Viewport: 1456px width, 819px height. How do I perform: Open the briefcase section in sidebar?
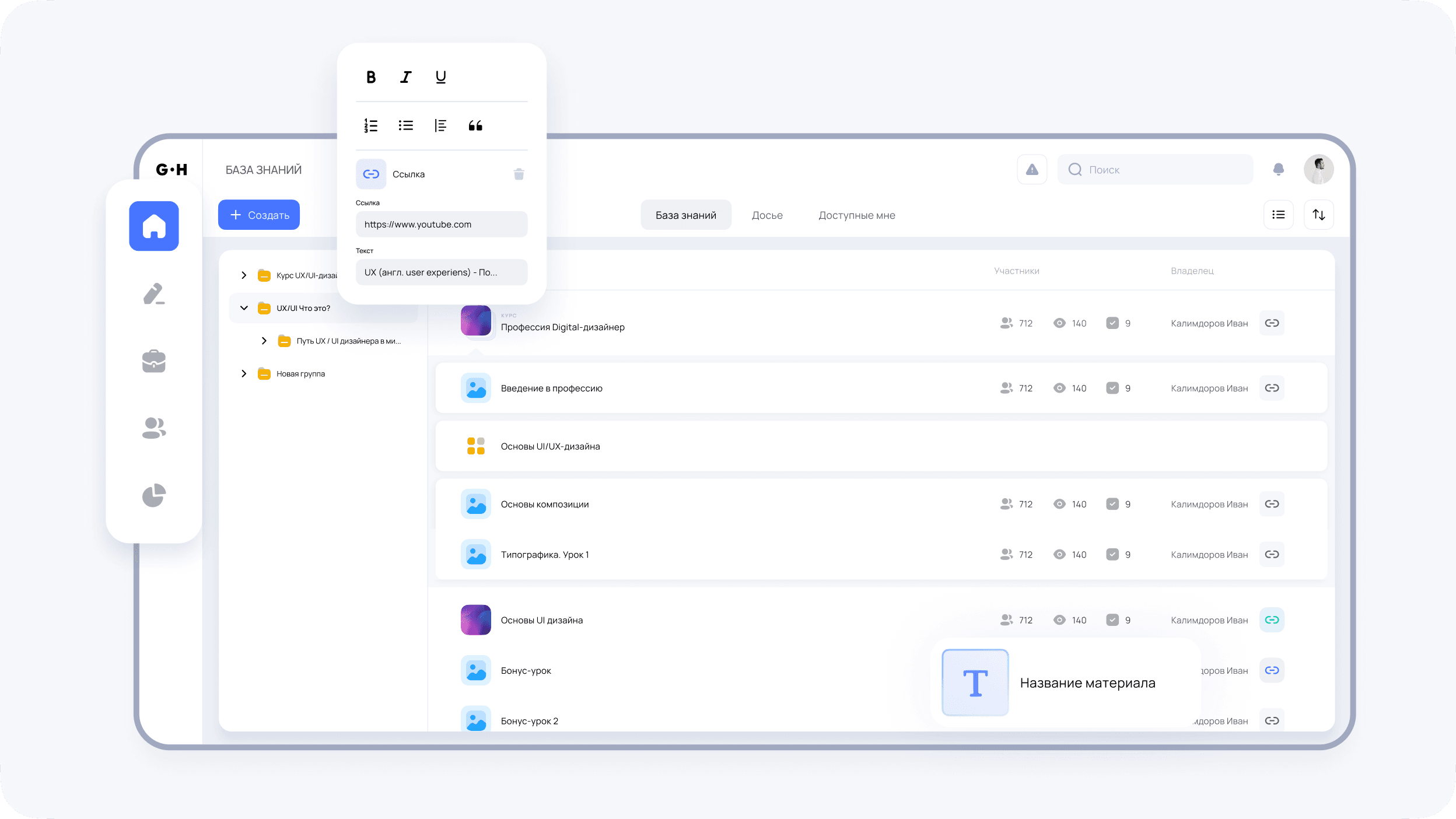[154, 361]
